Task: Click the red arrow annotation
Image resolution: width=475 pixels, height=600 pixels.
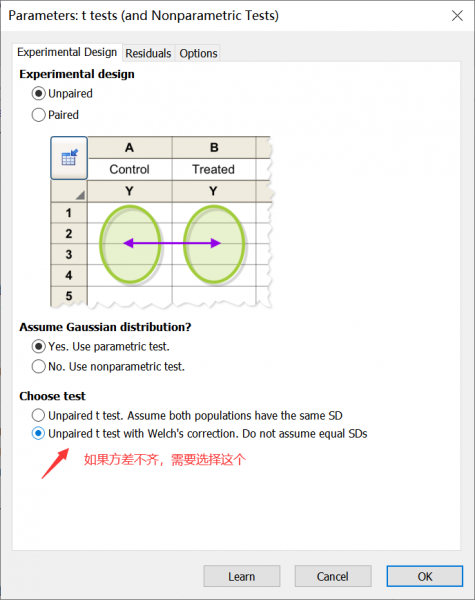Action: [55, 463]
